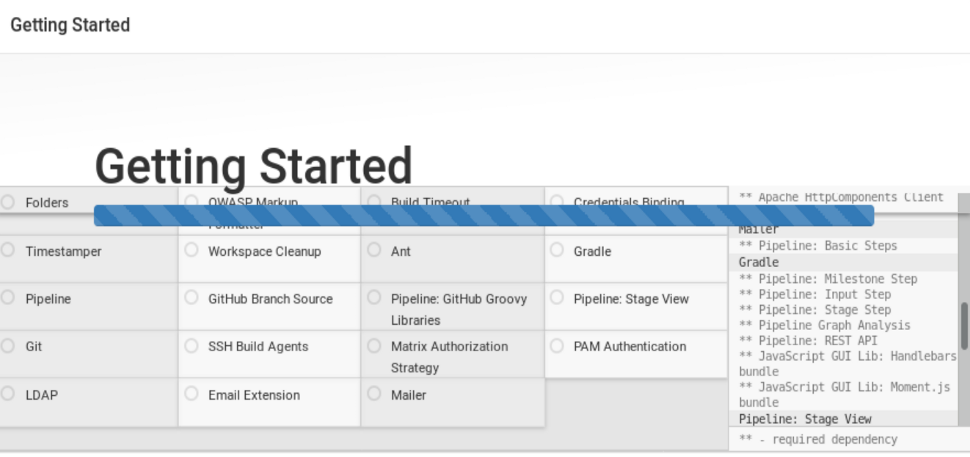
Task: Select the PAM Authentication plugin name
Action: [630, 347]
